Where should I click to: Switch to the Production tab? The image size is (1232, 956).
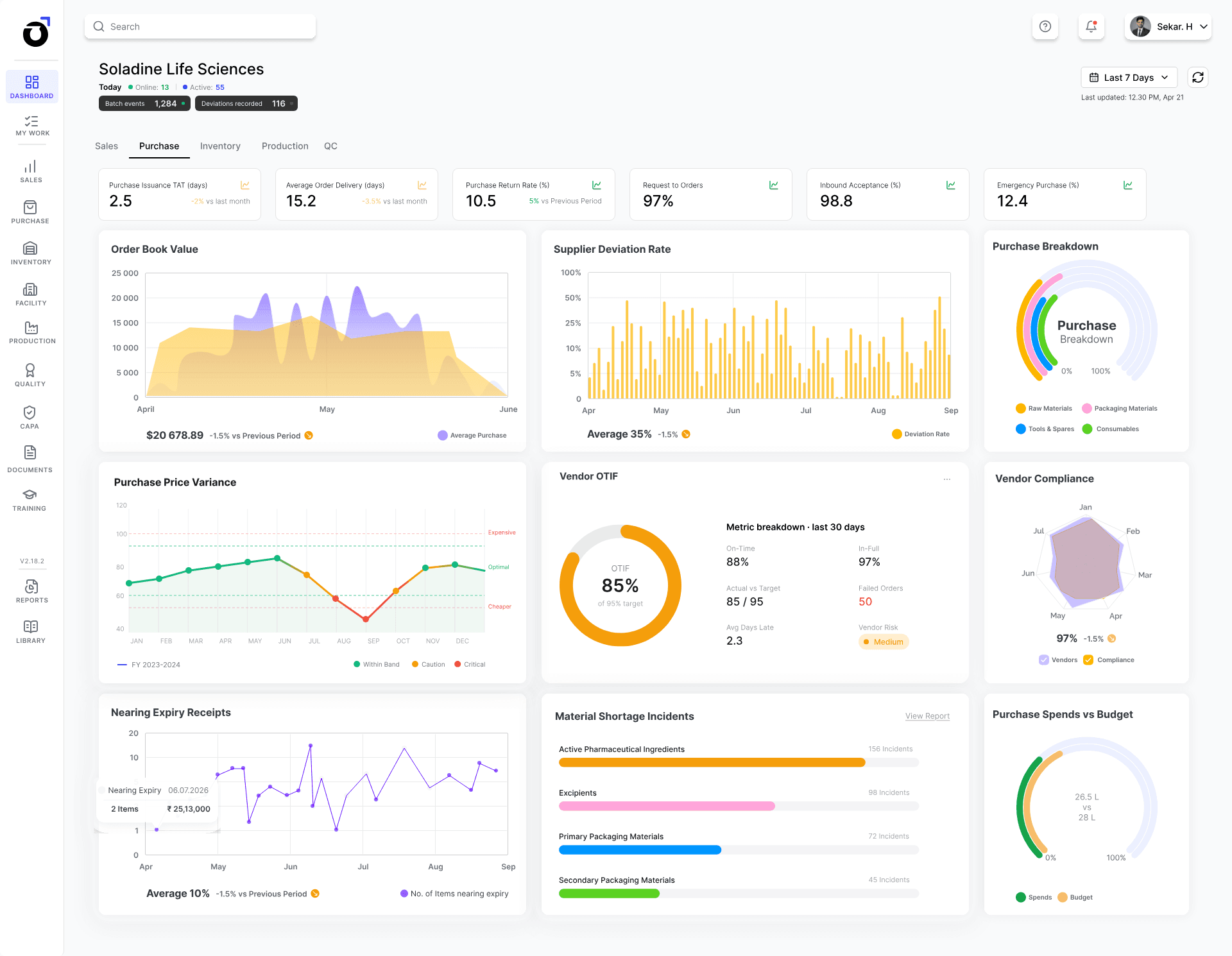coord(285,146)
